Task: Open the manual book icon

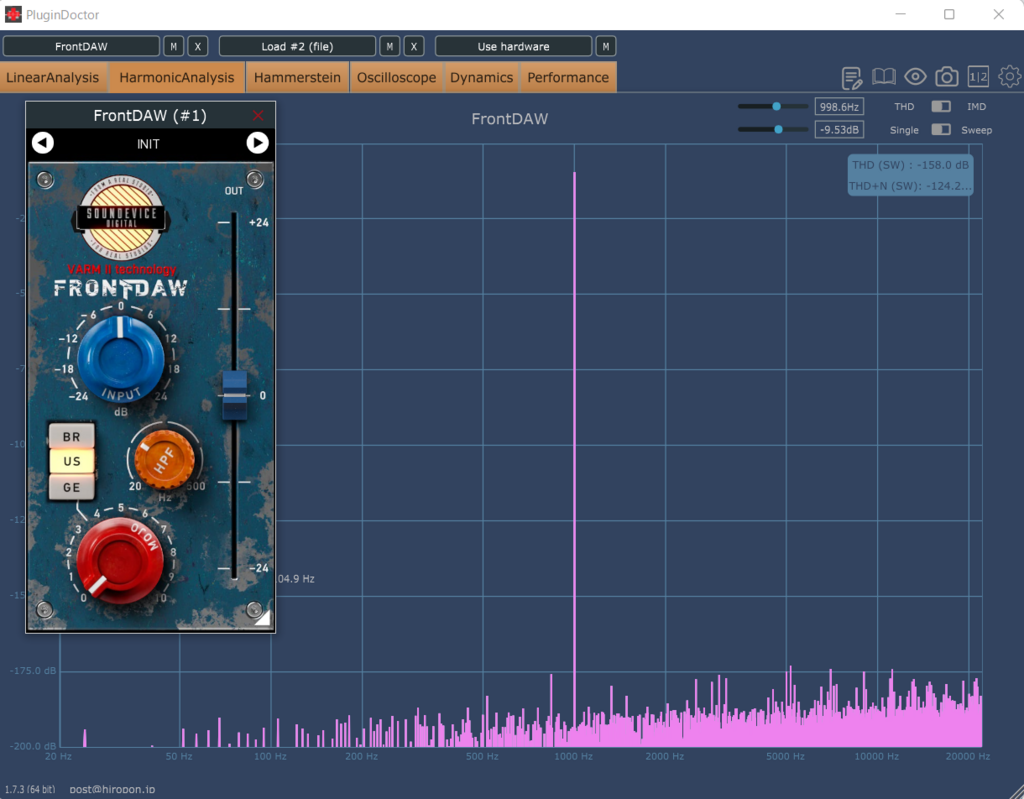Action: tap(884, 77)
